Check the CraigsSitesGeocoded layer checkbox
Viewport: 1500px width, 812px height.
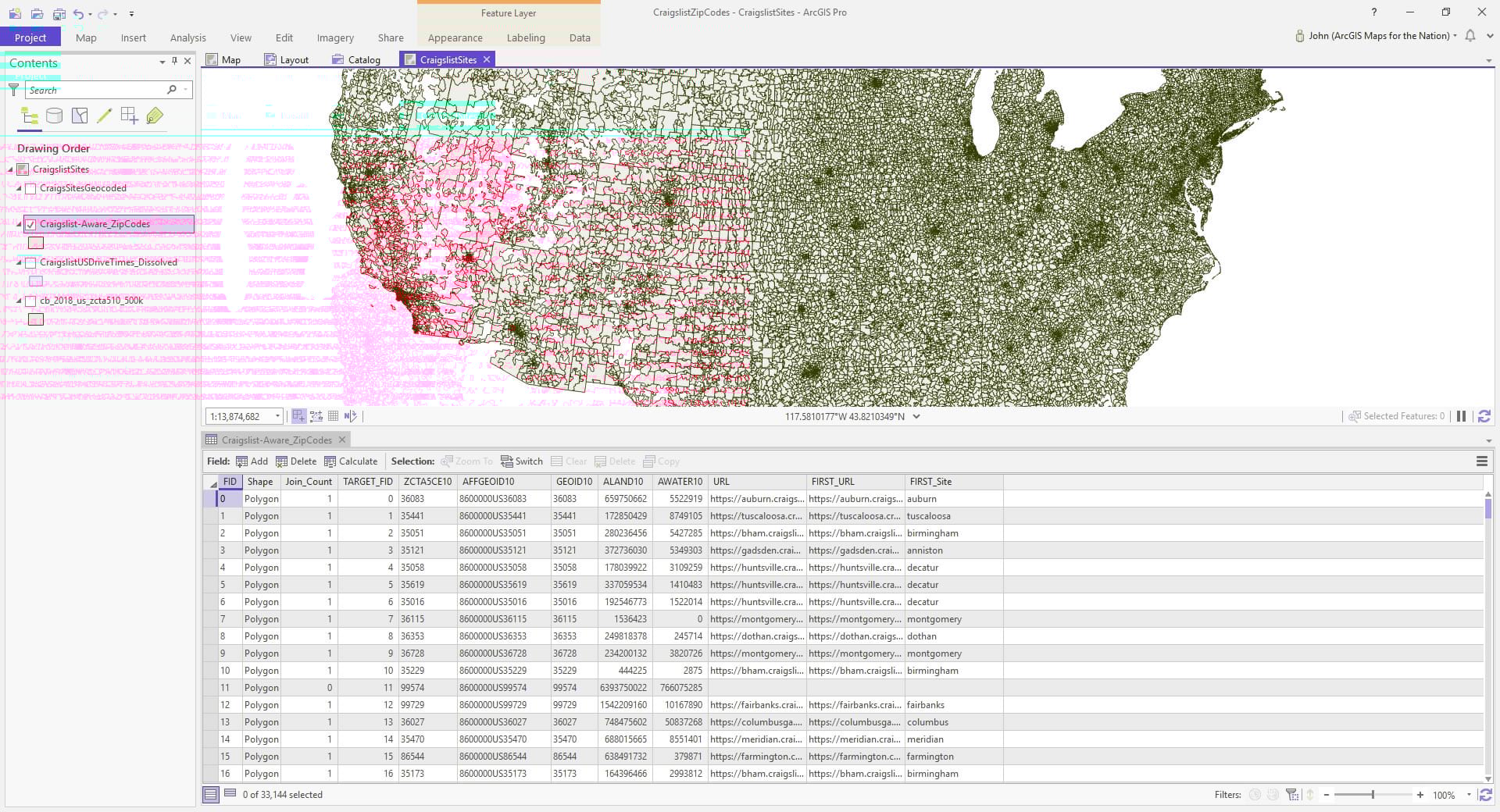coord(31,189)
